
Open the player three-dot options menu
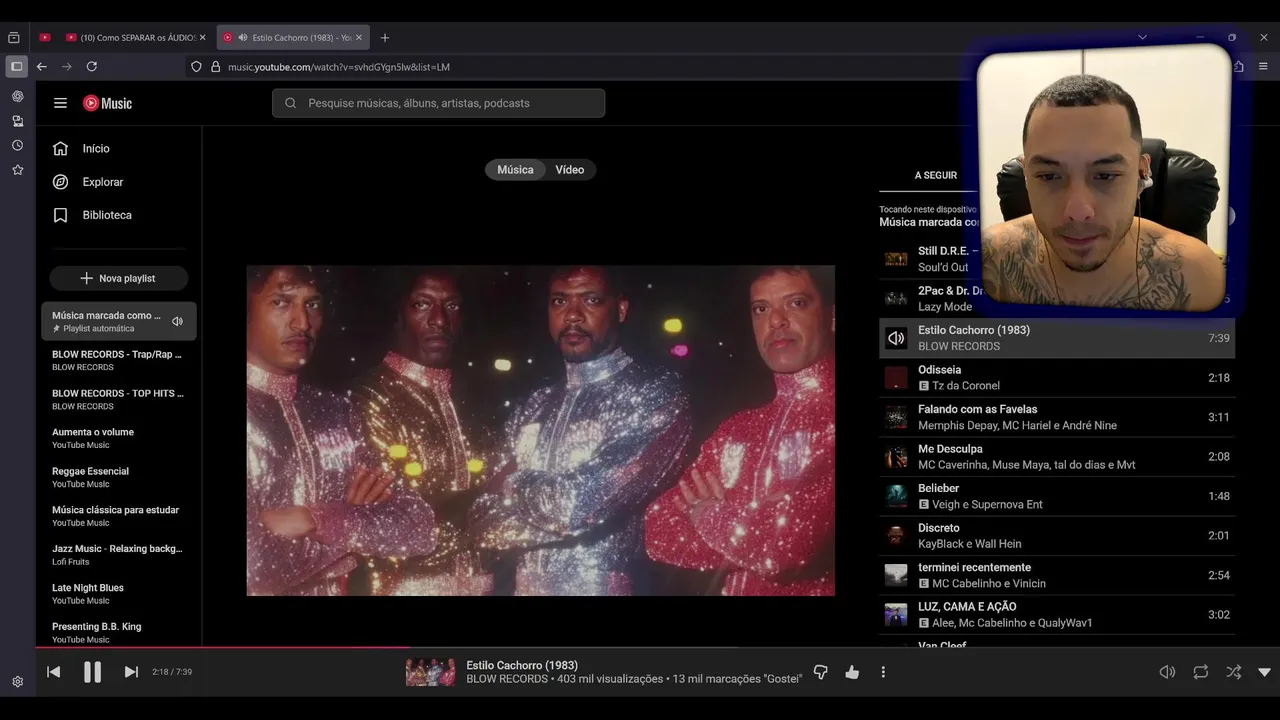[x=883, y=672]
